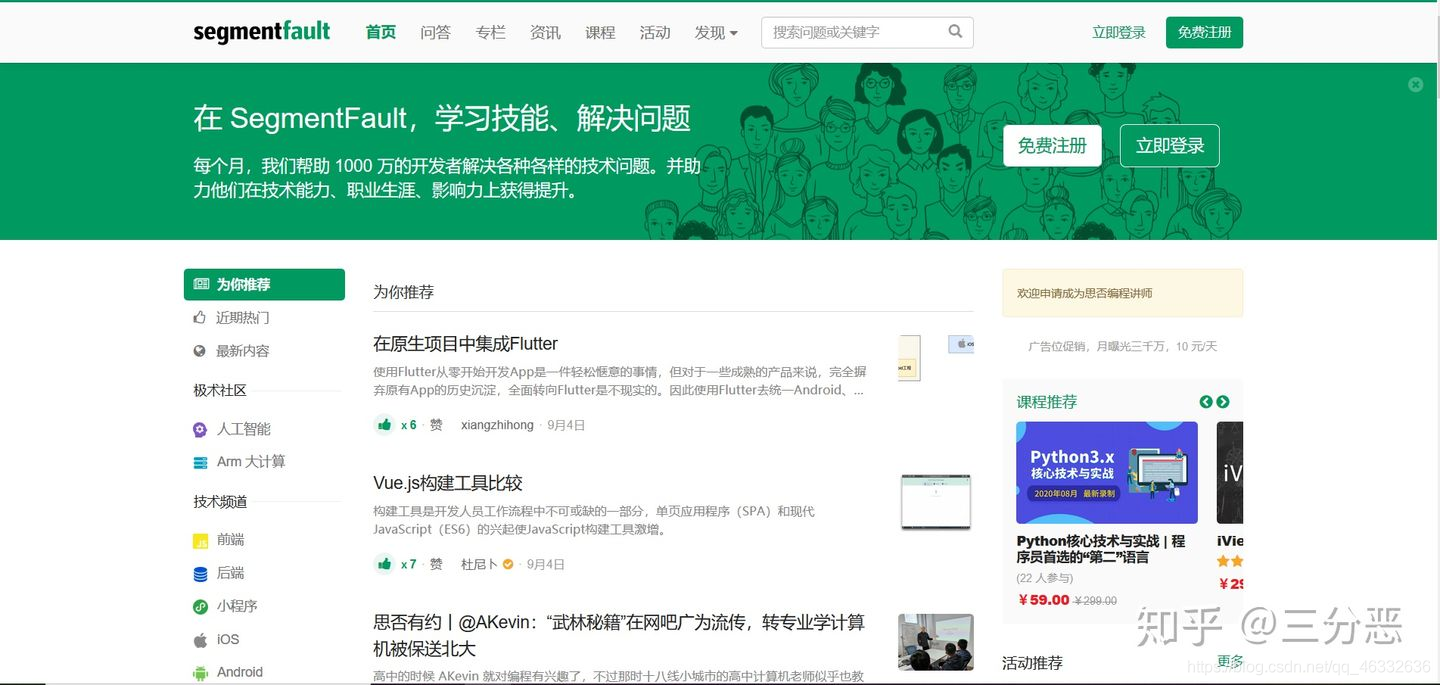Open the 问答 section
Image resolution: width=1440 pixels, height=685 pixels.
point(435,33)
